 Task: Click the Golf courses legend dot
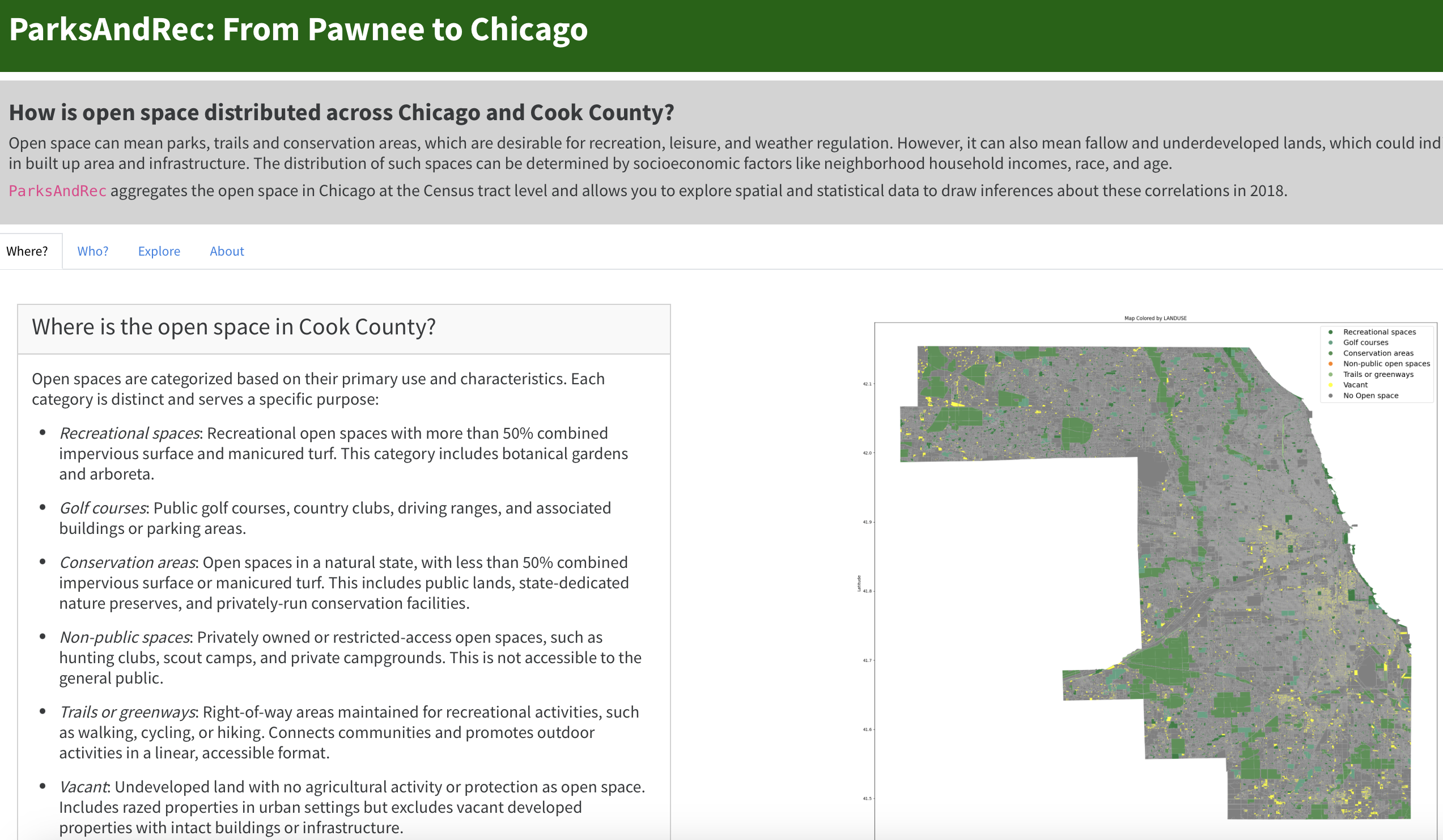[x=1330, y=342]
